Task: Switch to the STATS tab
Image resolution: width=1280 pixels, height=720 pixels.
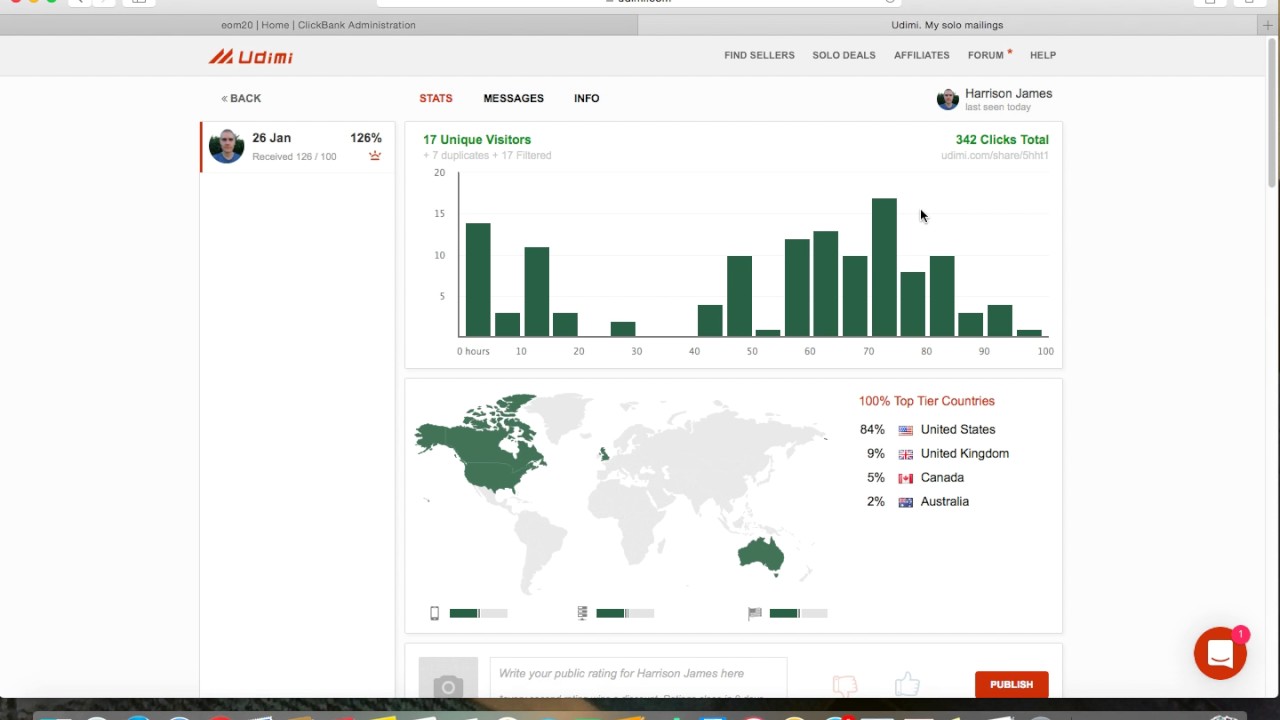Action: (x=435, y=98)
